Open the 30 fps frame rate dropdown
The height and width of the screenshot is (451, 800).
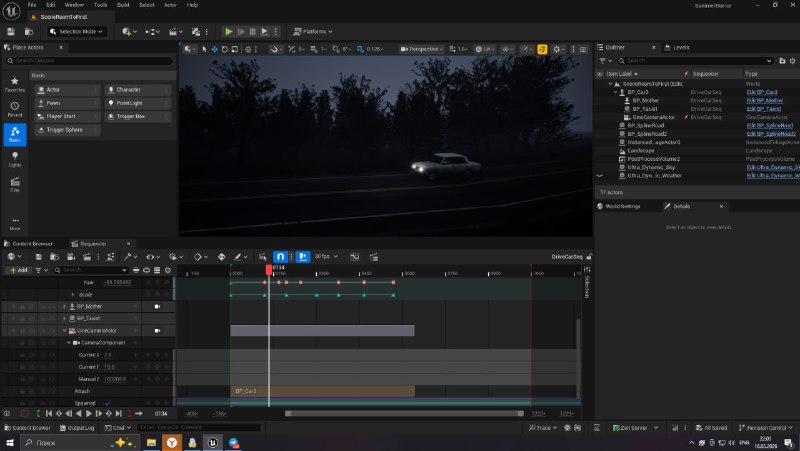326,257
